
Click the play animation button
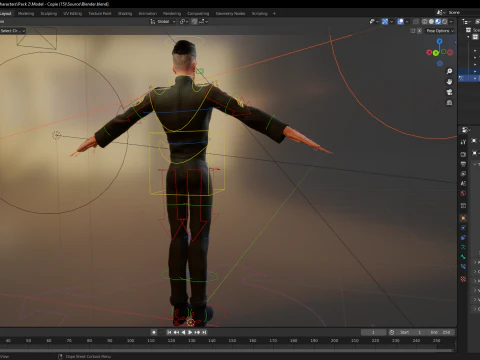click(190, 332)
